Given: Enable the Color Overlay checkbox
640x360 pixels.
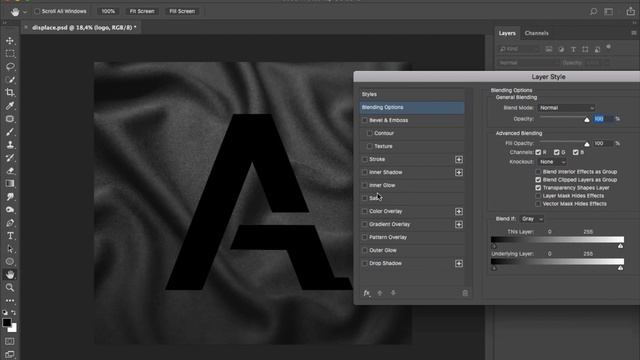Looking at the screenshot, I should click(x=364, y=211).
